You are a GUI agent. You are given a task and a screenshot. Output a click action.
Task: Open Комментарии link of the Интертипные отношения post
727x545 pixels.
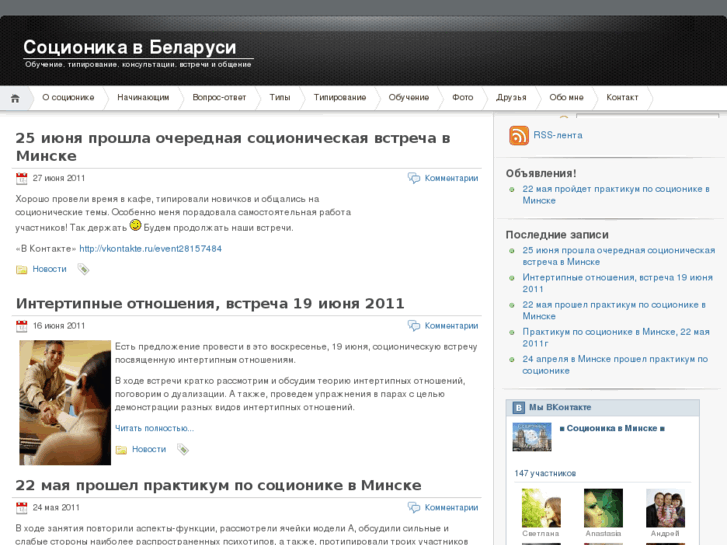point(452,326)
